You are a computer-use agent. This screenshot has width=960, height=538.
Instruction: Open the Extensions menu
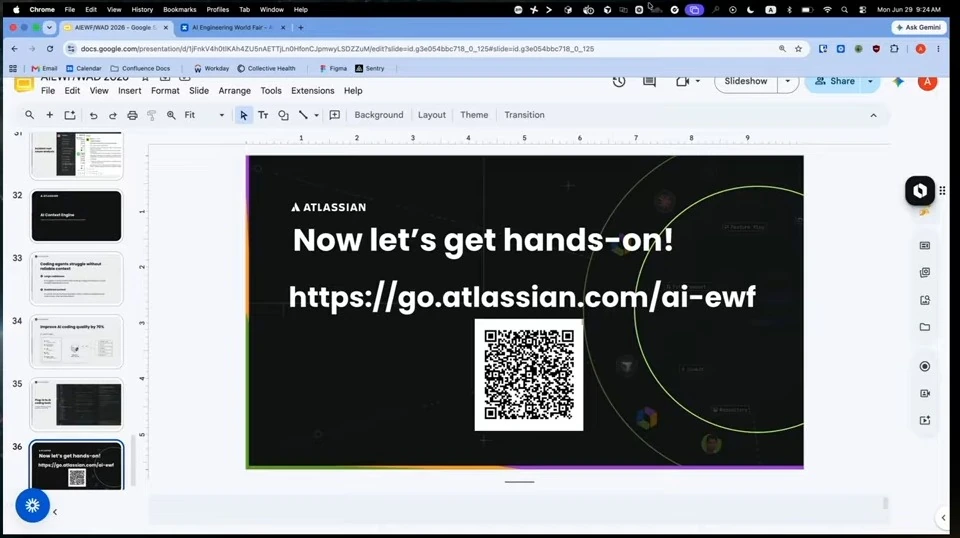click(x=313, y=91)
